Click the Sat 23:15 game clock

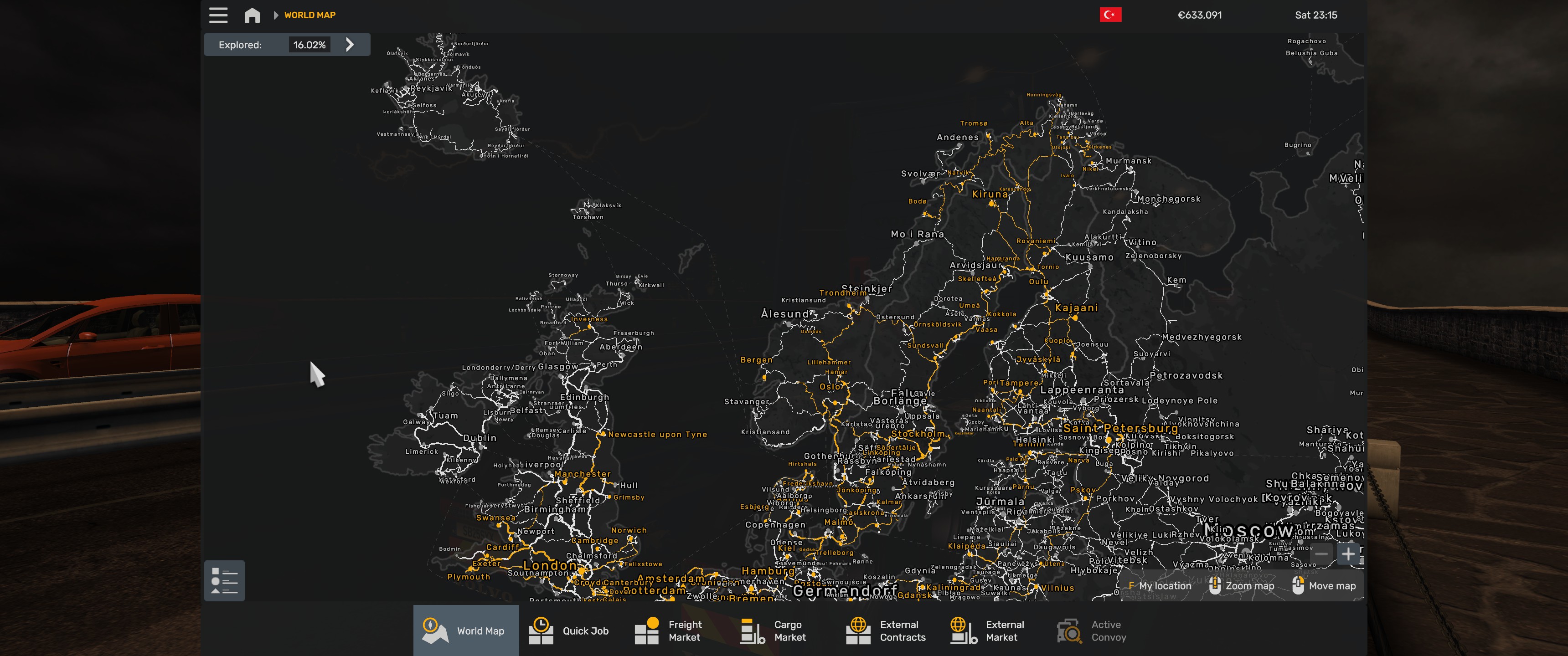(1315, 15)
